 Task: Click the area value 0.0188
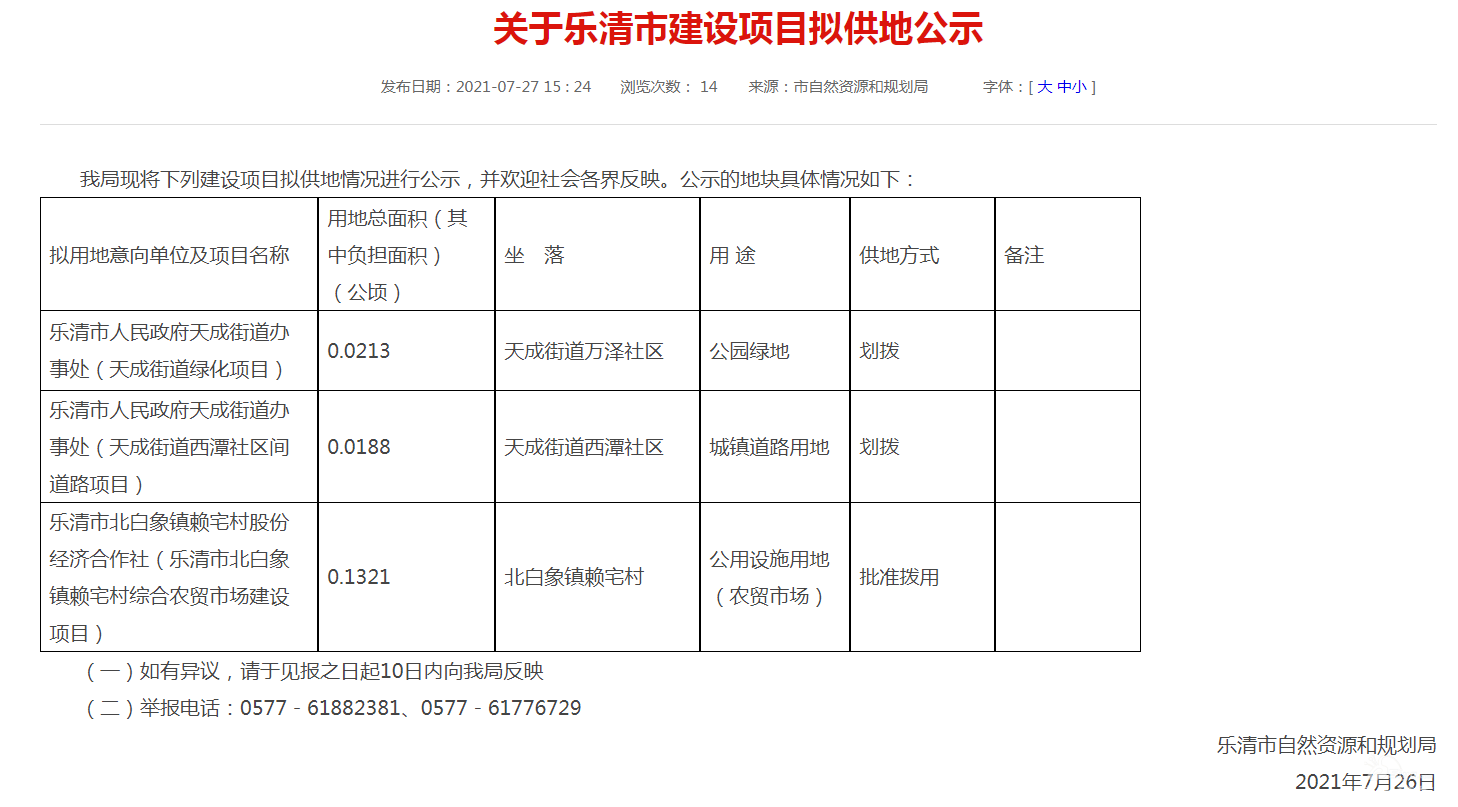coord(359,447)
